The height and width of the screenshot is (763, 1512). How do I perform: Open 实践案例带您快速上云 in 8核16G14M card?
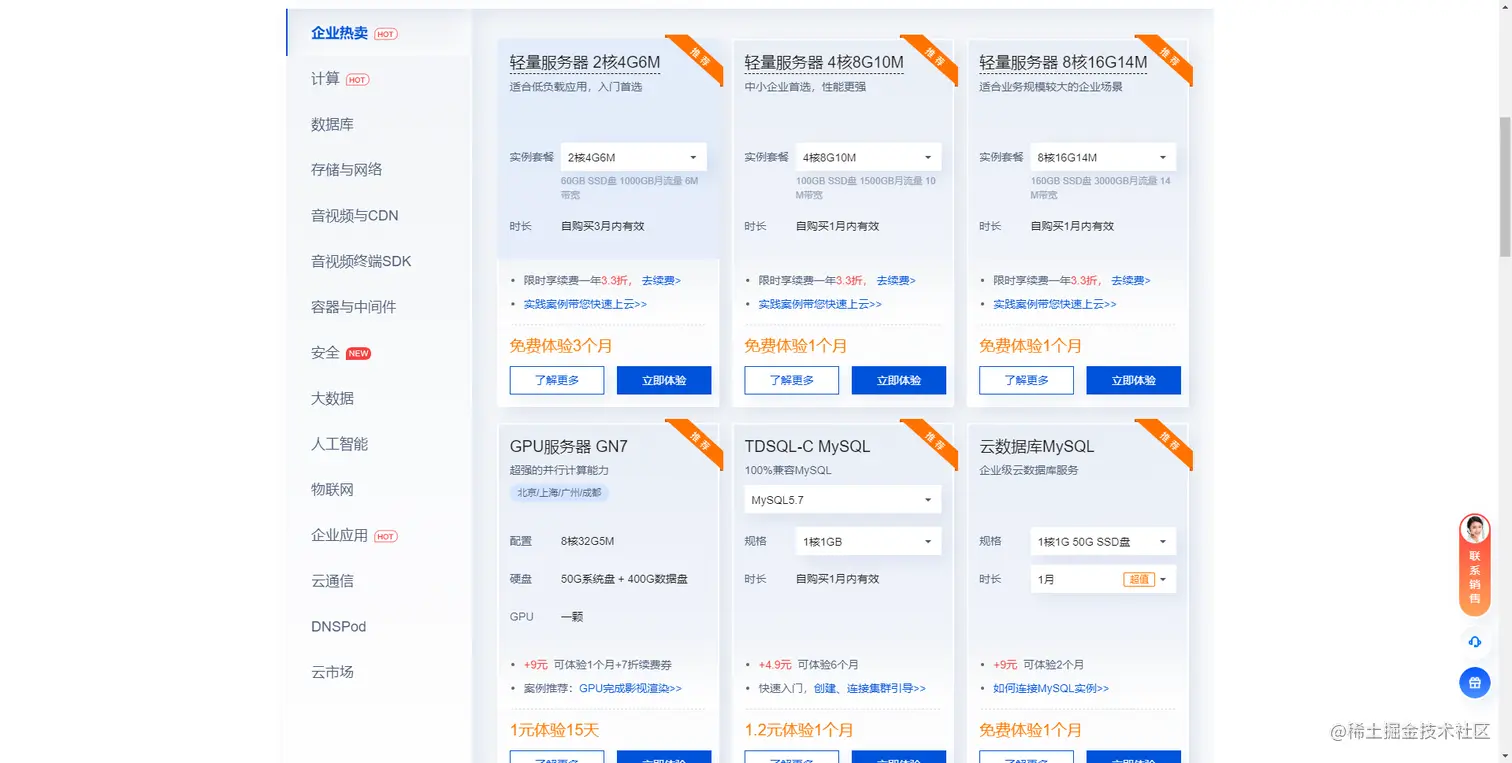pyautogui.click(x=1055, y=304)
